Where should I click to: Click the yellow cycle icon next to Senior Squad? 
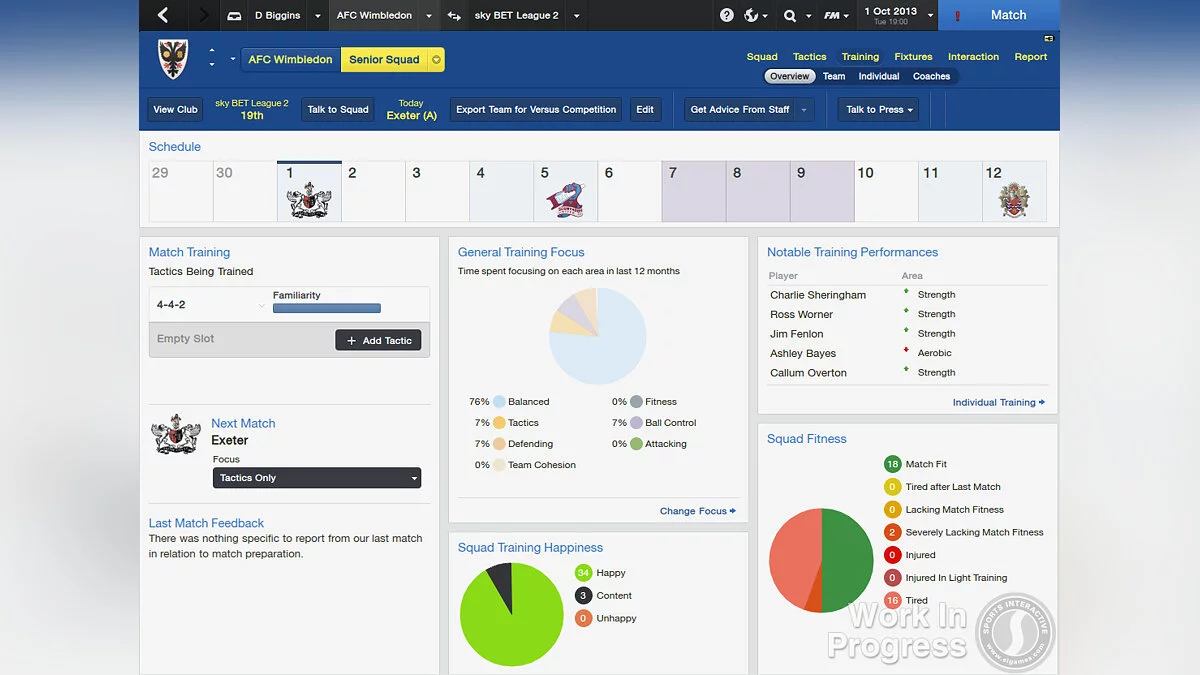tap(435, 59)
